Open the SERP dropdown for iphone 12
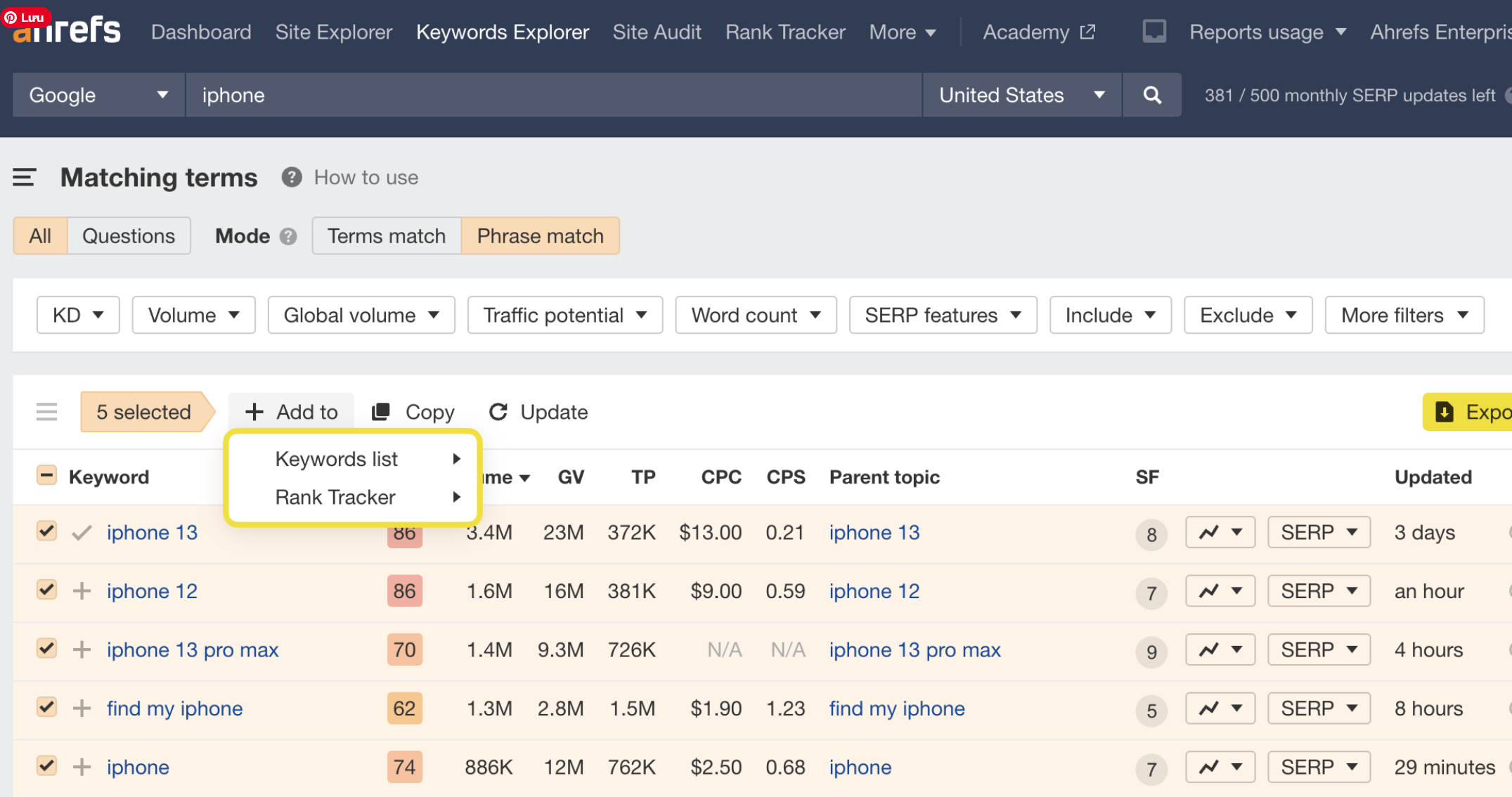Image resolution: width=1512 pixels, height=797 pixels. point(1318,591)
